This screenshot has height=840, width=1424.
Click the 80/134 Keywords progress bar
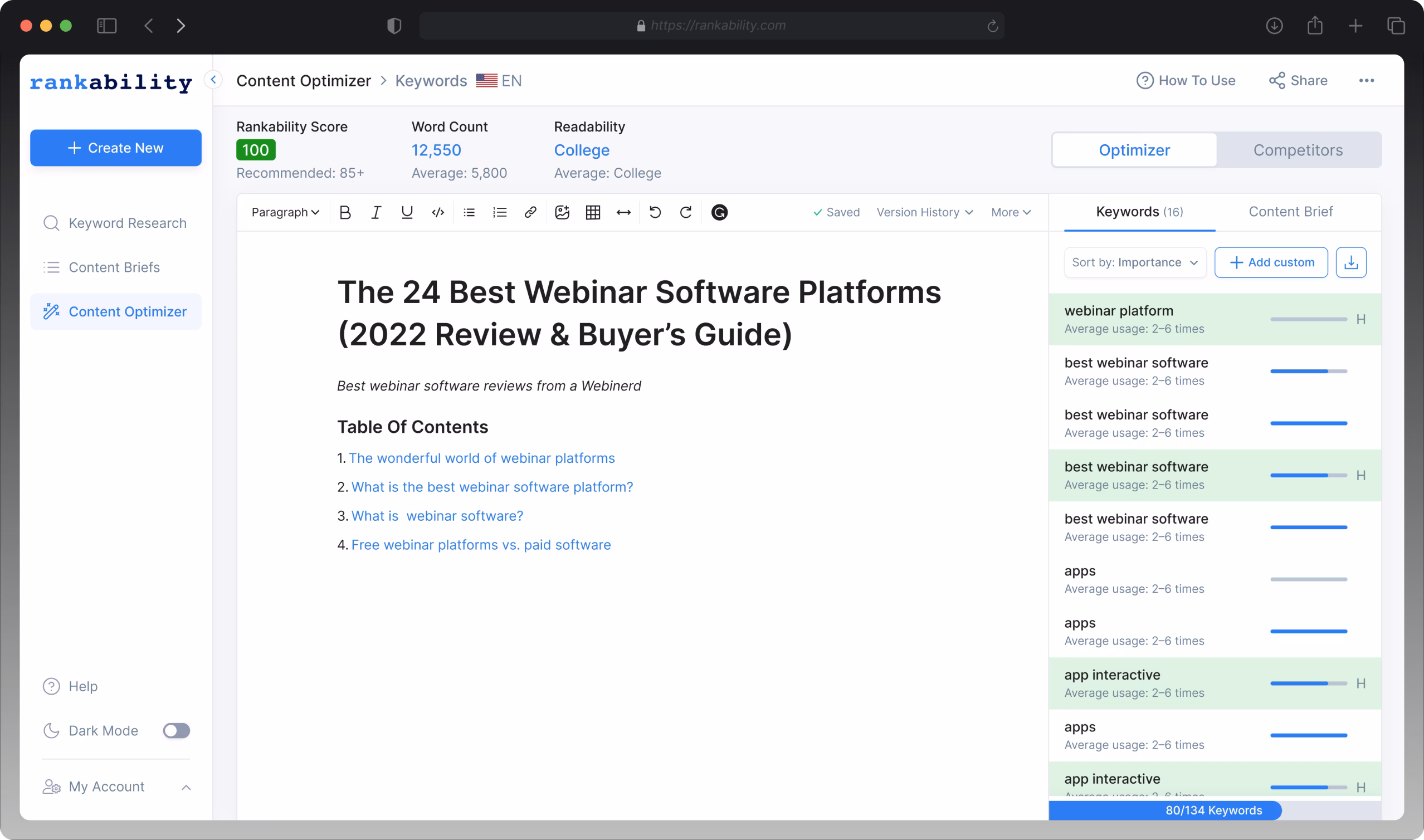(x=1213, y=810)
